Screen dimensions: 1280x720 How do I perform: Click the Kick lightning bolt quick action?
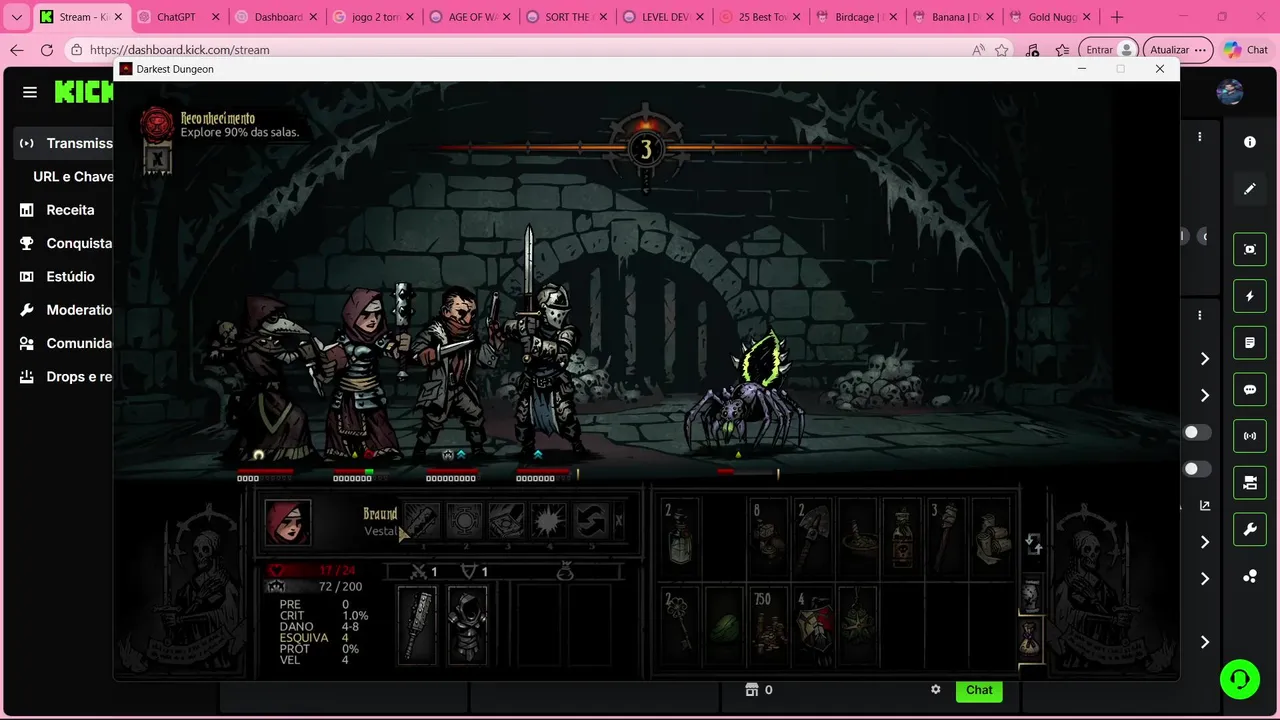pos(1250,296)
